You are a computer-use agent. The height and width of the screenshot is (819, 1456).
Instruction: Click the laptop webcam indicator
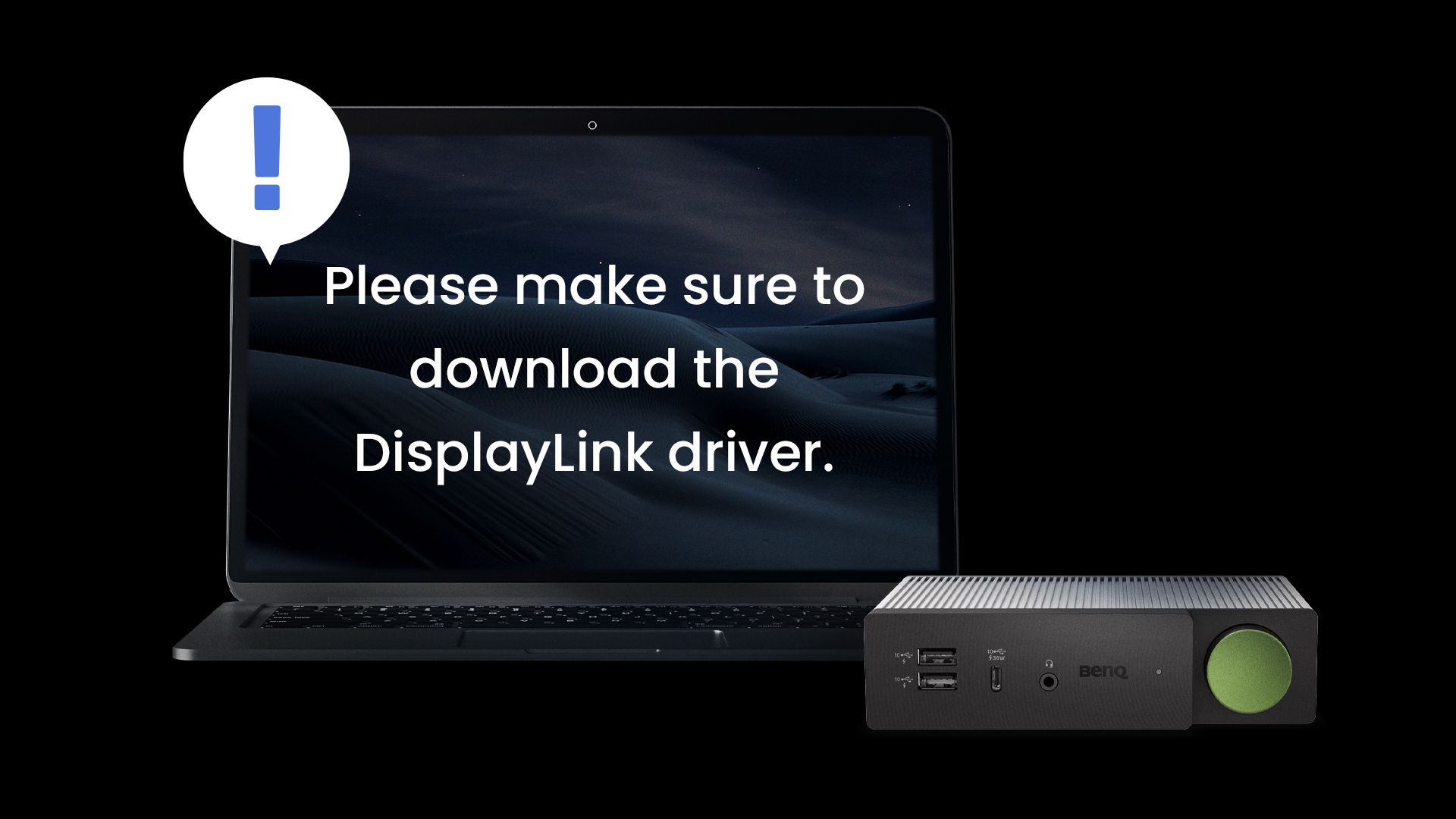pyautogui.click(x=590, y=125)
